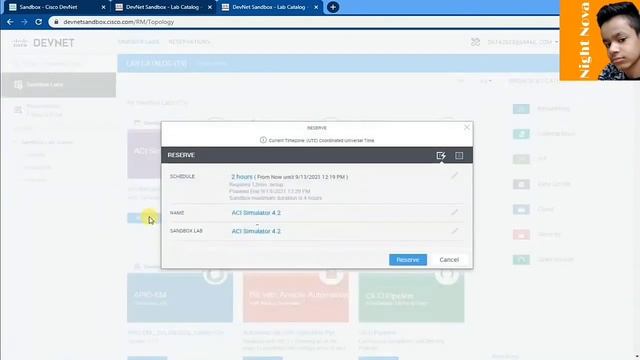The width and height of the screenshot is (640, 360).
Task: Edit the Sandbox Lab row pencil icon
Action: coord(454,231)
